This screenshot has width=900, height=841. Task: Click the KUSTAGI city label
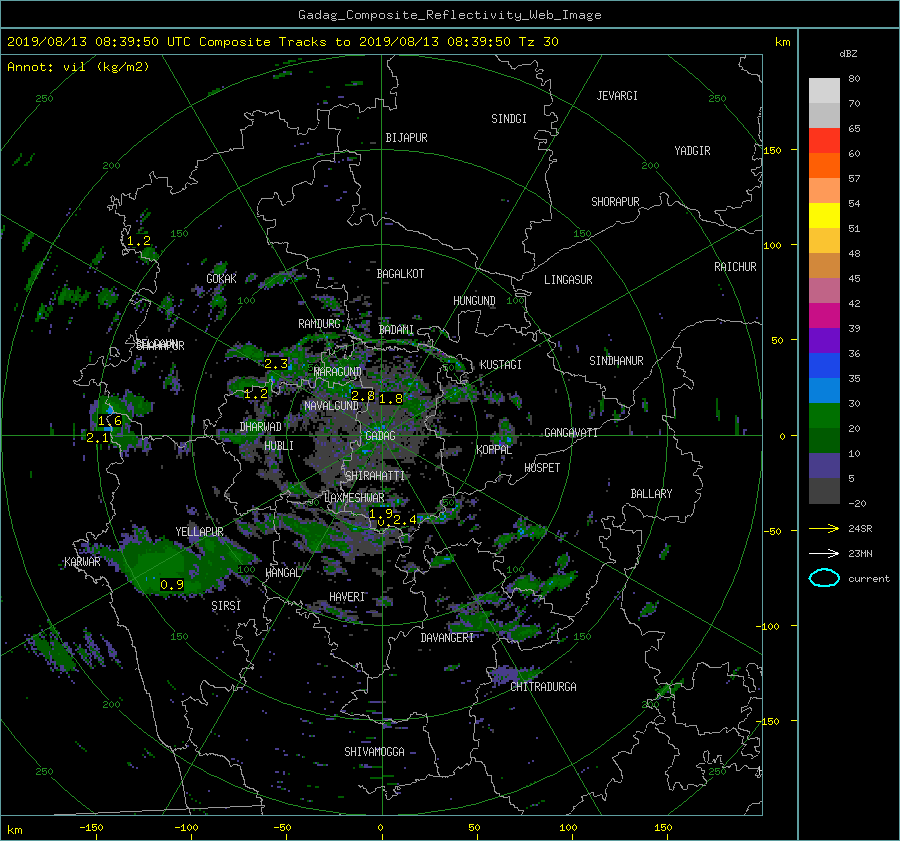(x=501, y=365)
